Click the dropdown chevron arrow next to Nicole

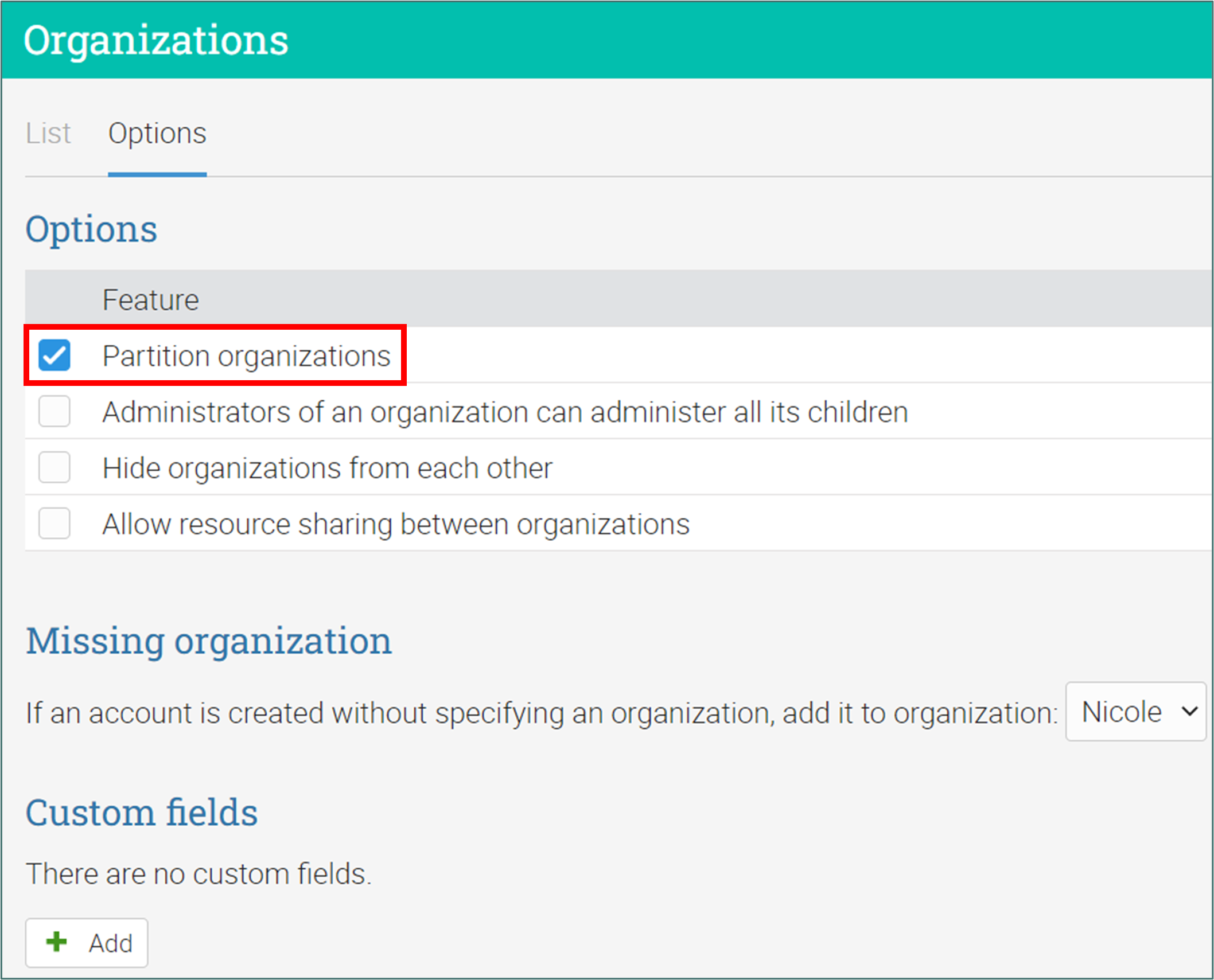point(1190,712)
